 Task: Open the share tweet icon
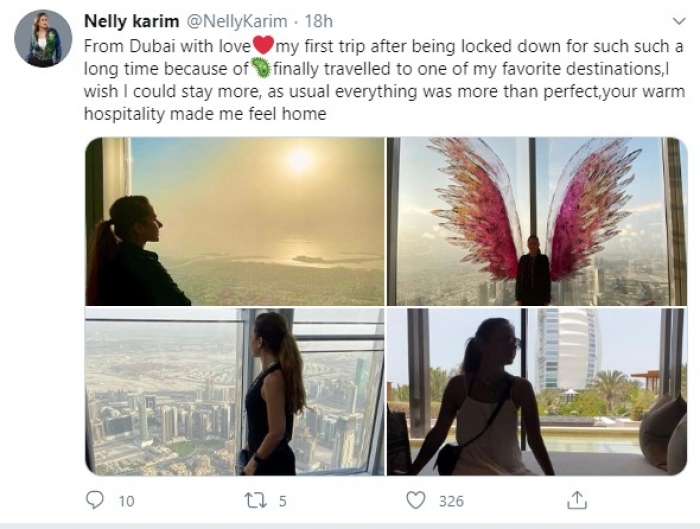[577, 499]
